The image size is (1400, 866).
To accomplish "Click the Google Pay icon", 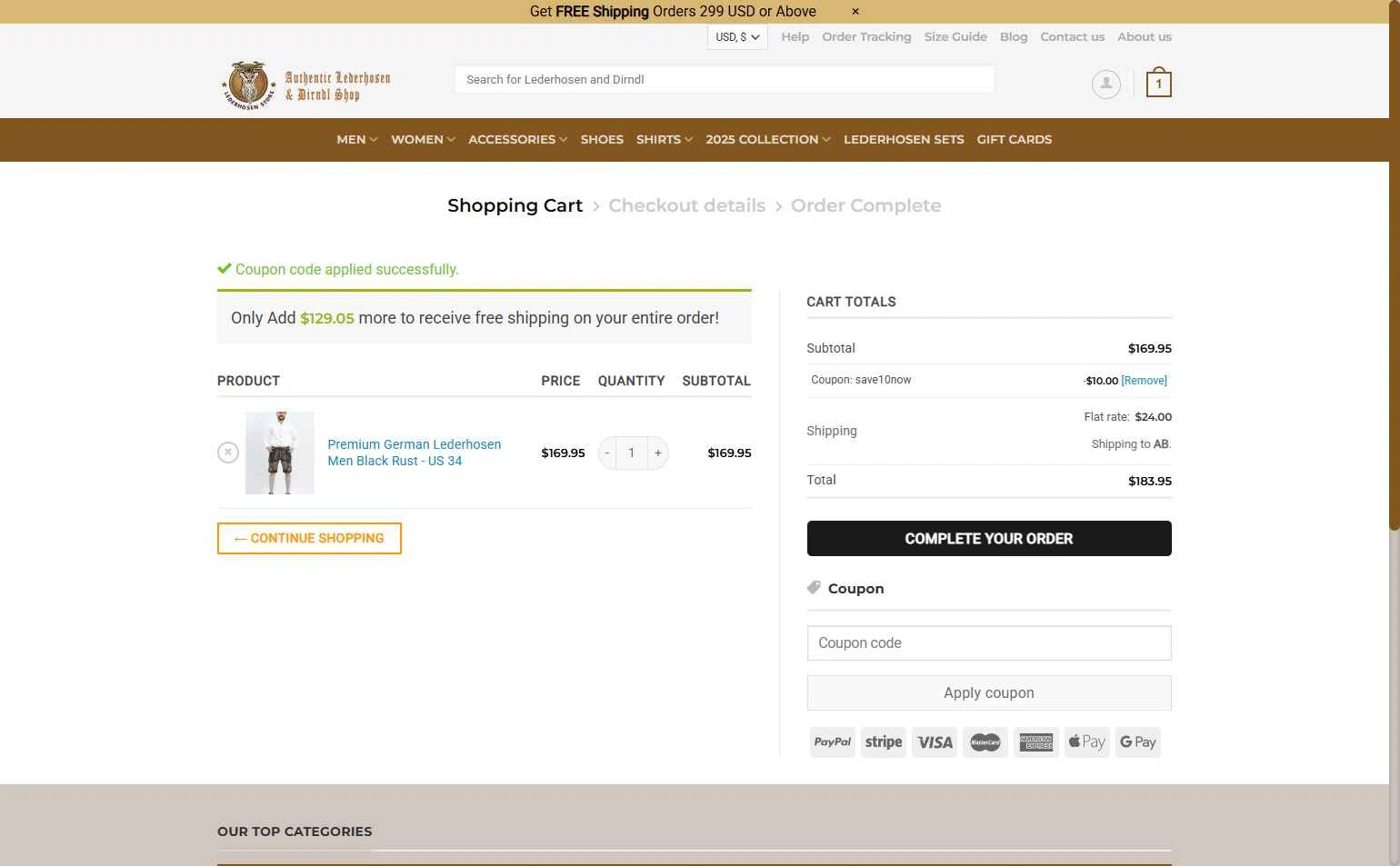I will (x=1138, y=742).
